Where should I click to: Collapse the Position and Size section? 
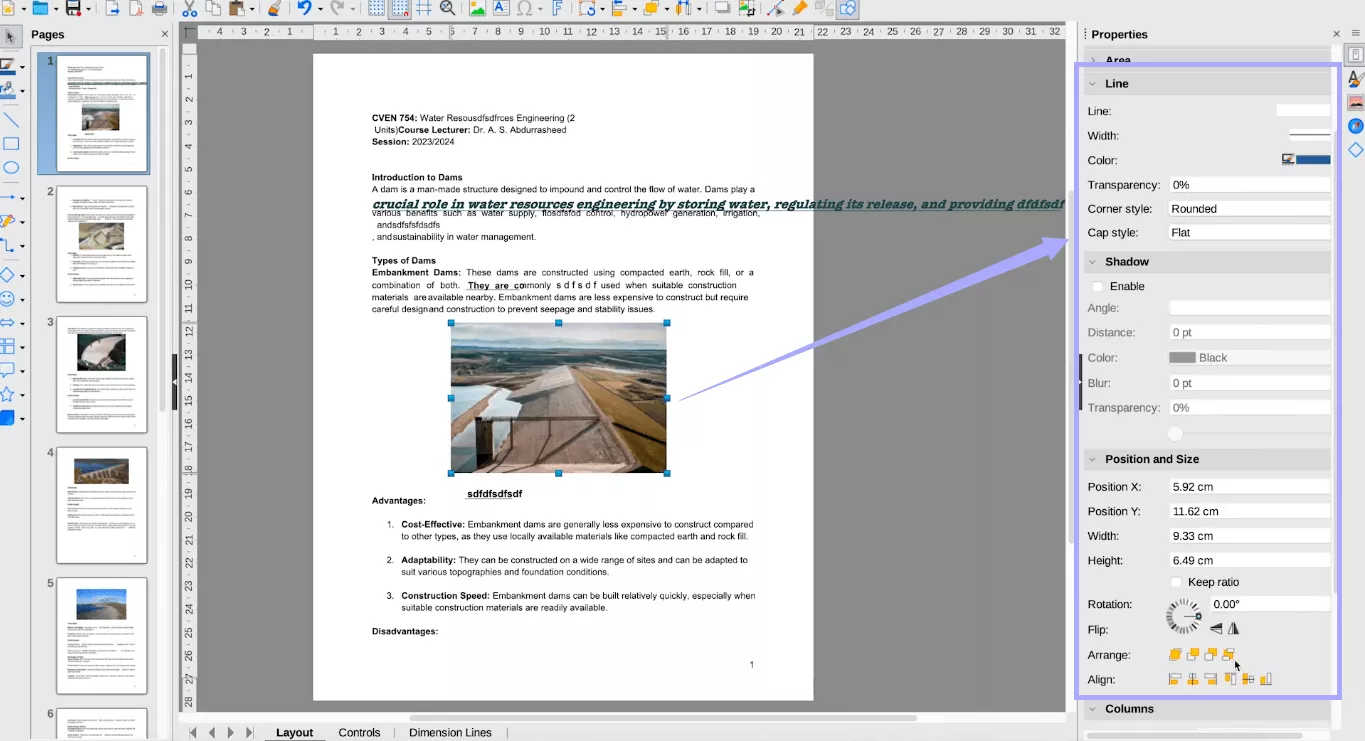(x=1091, y=459)
